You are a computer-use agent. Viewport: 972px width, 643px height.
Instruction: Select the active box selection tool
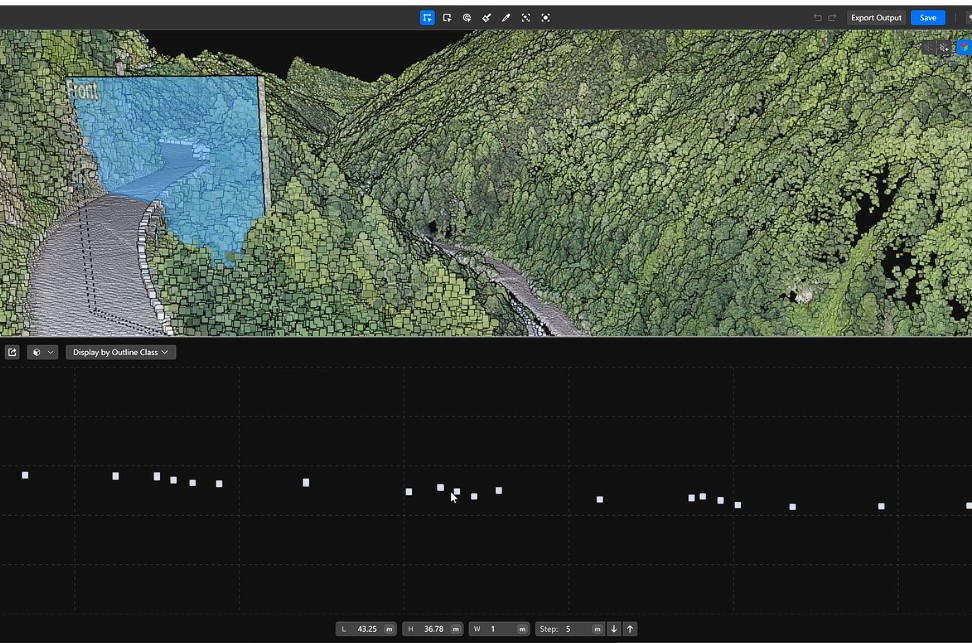pos(427,18)
